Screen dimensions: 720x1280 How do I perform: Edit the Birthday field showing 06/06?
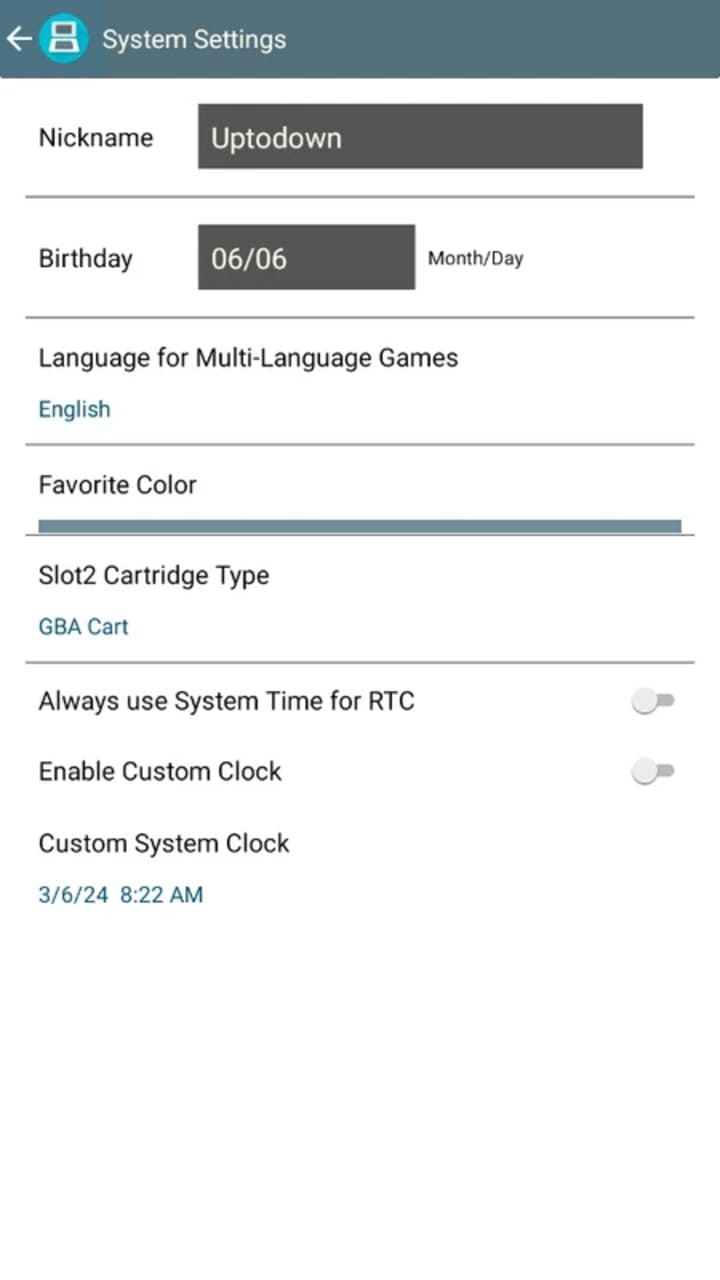pyautogui.click(x=306, y=258)
